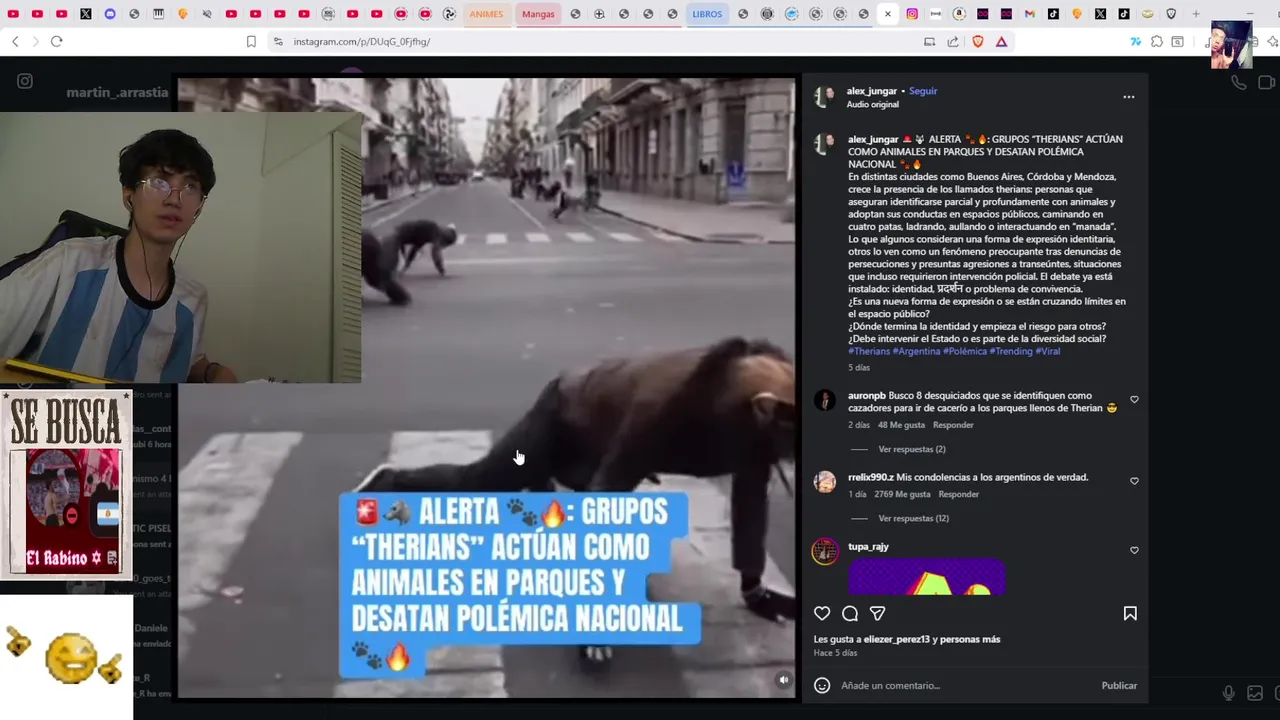The width and height of the screenshot is (1280, 720).
Task: Like tupa_rajy's comment
Action: tap(1134, 551)
